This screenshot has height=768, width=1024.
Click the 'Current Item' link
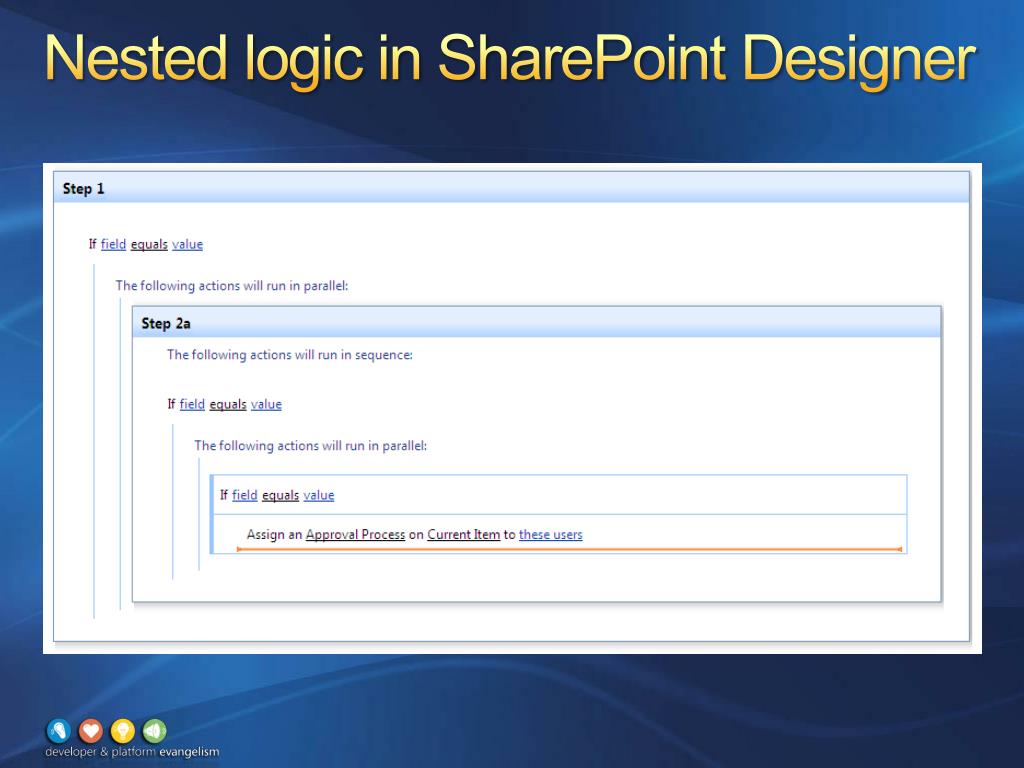pyautogui.click(x=464, y=534)
